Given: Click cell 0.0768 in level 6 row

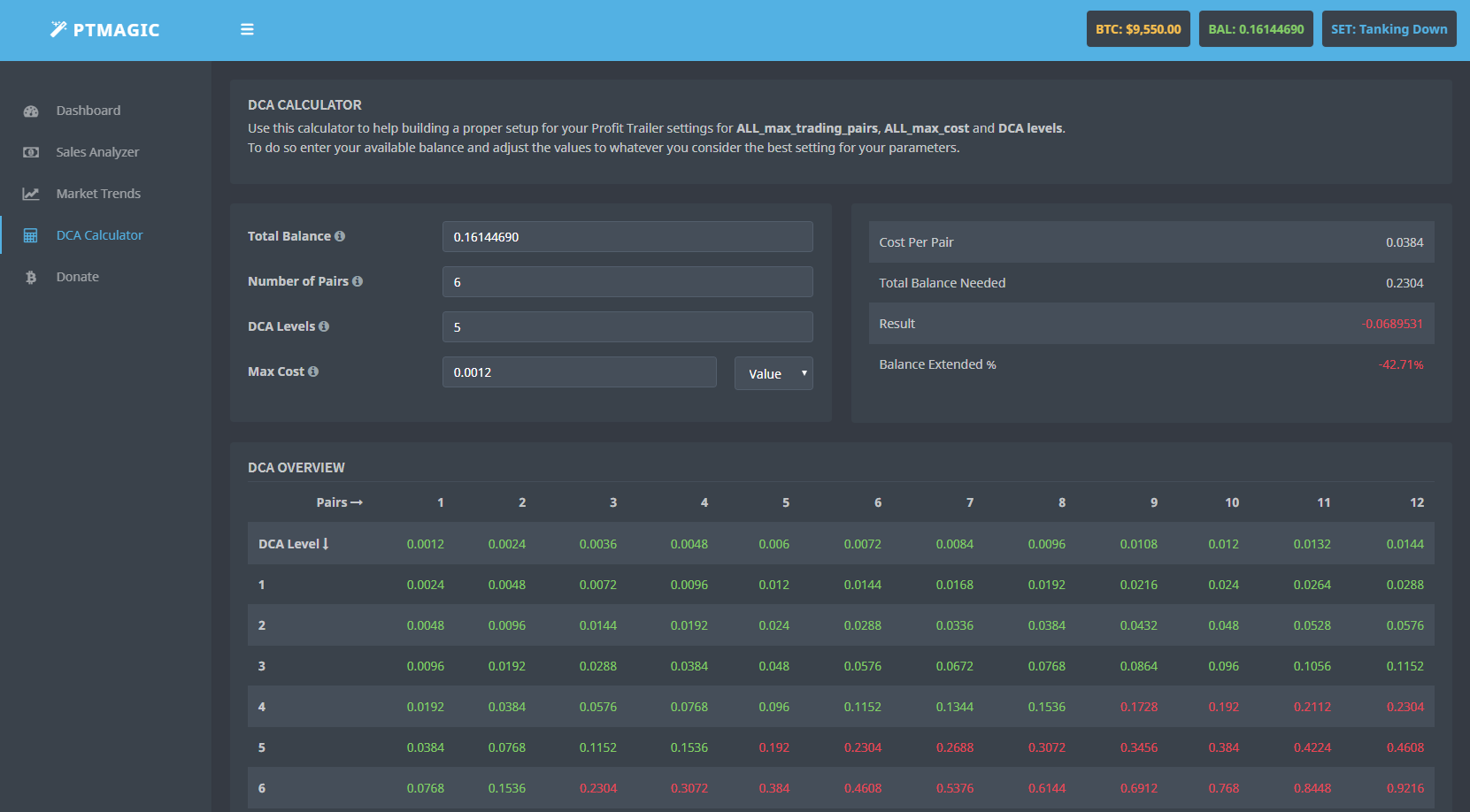Looking at the screenshot, I should tap(426, 788).
